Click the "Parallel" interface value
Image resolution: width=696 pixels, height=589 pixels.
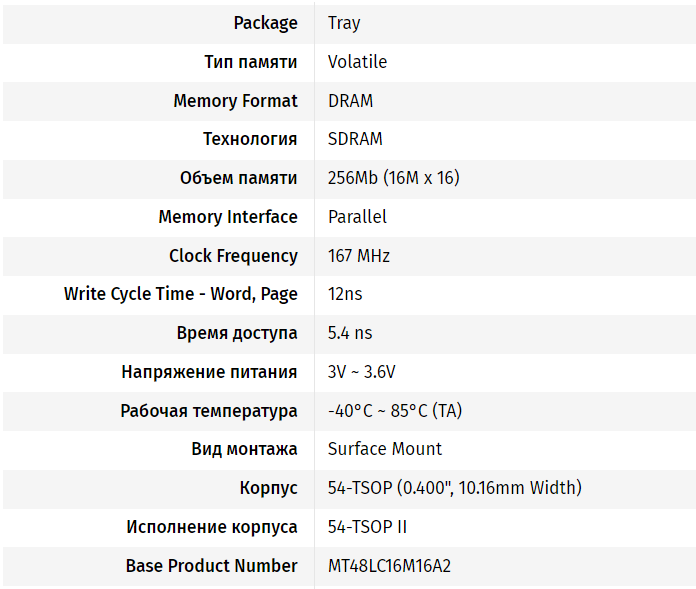357,217
